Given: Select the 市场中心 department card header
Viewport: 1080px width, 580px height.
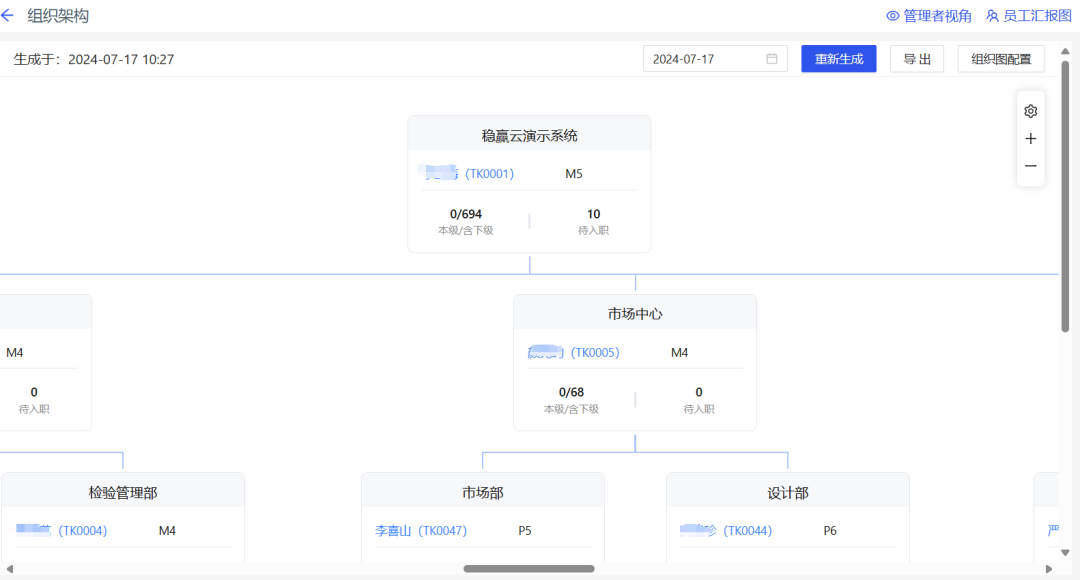Looking at the screenshot, I should pos(635,313).
